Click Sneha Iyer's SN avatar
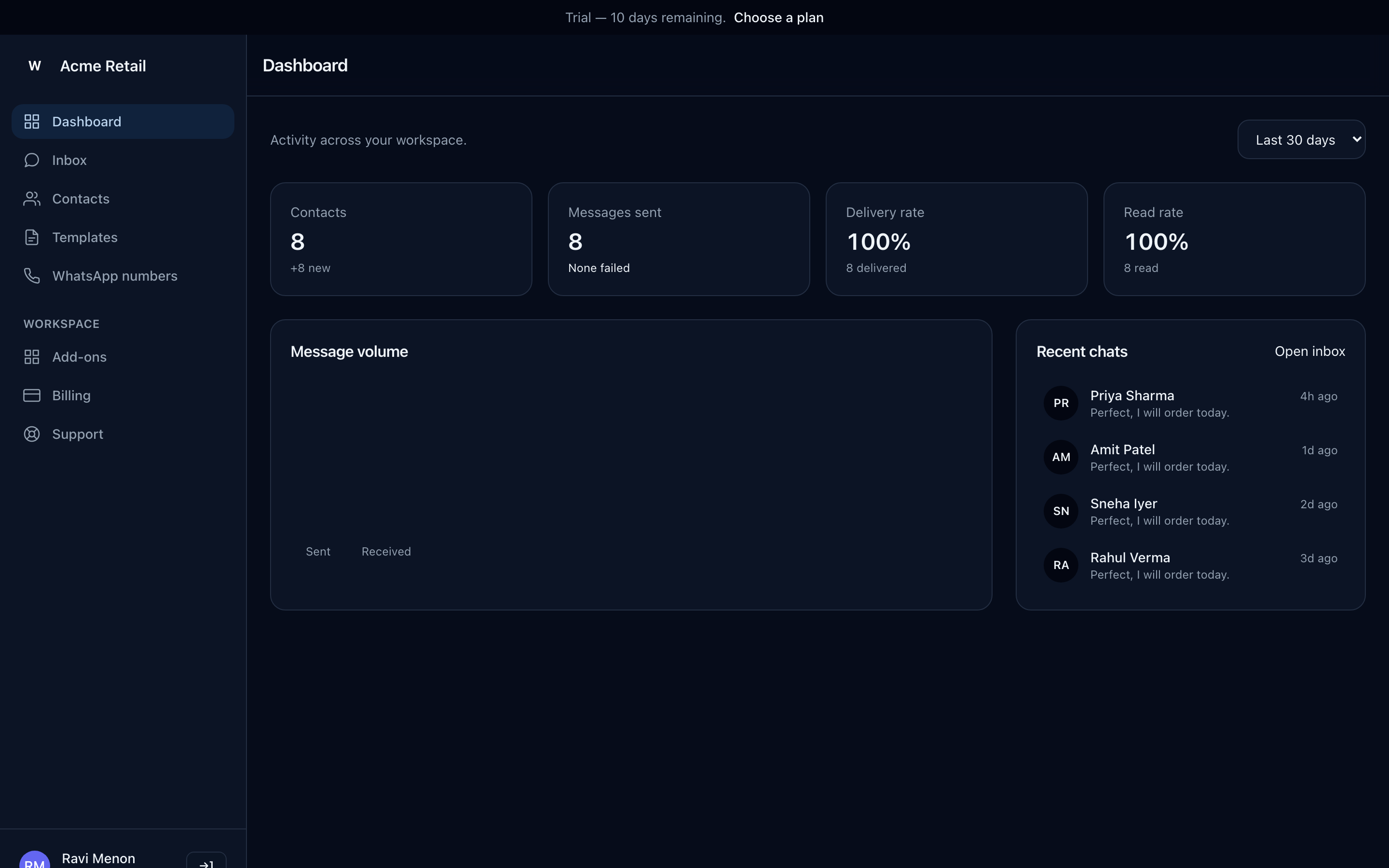The height and width of the screenshot is (868, 1389). 1061,511
